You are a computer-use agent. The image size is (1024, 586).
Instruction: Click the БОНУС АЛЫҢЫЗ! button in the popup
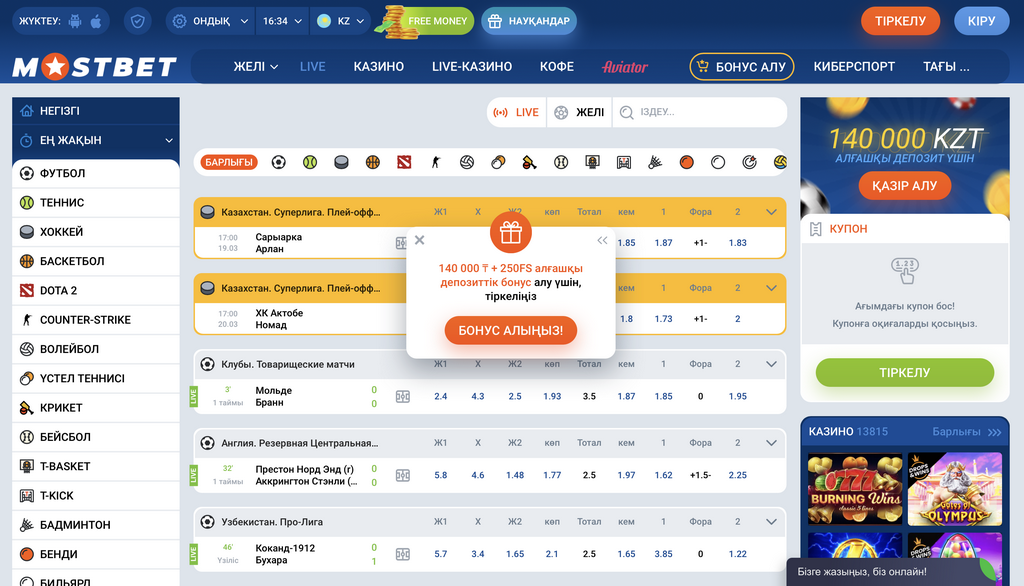510,330
